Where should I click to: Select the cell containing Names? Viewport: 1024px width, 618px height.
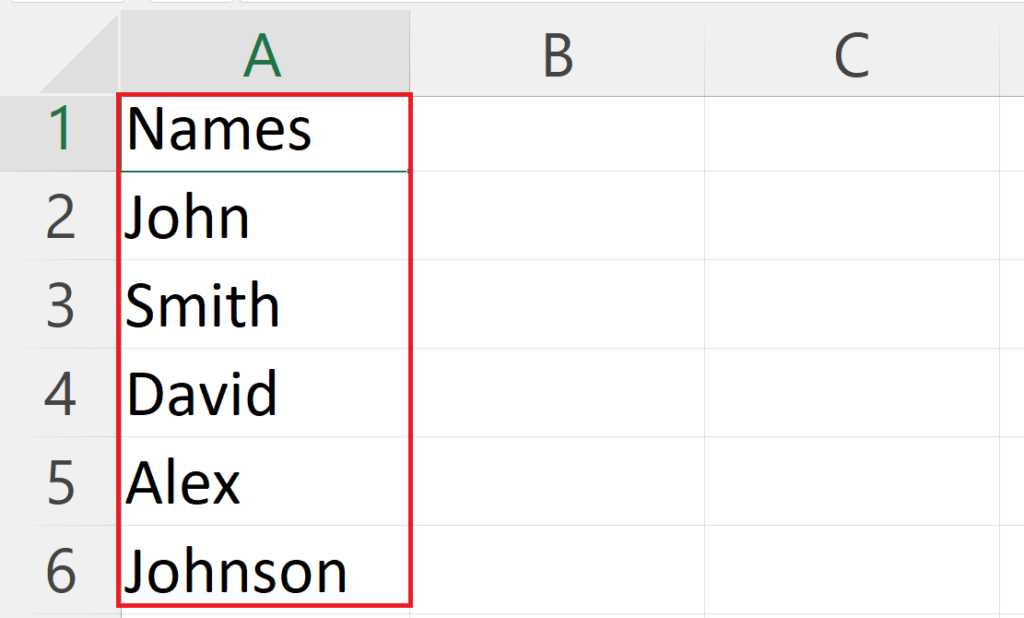coord(262,130)
